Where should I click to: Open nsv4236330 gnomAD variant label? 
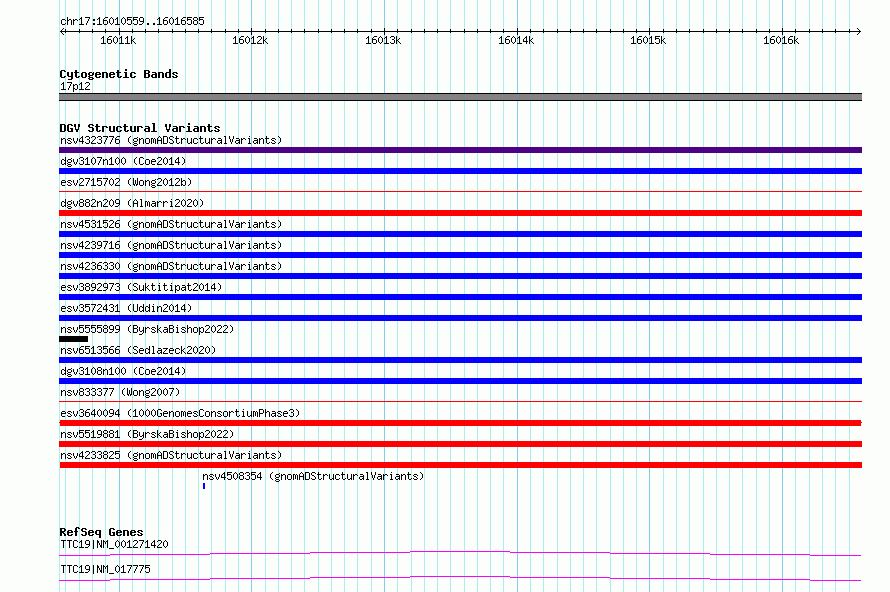point(171,266)
